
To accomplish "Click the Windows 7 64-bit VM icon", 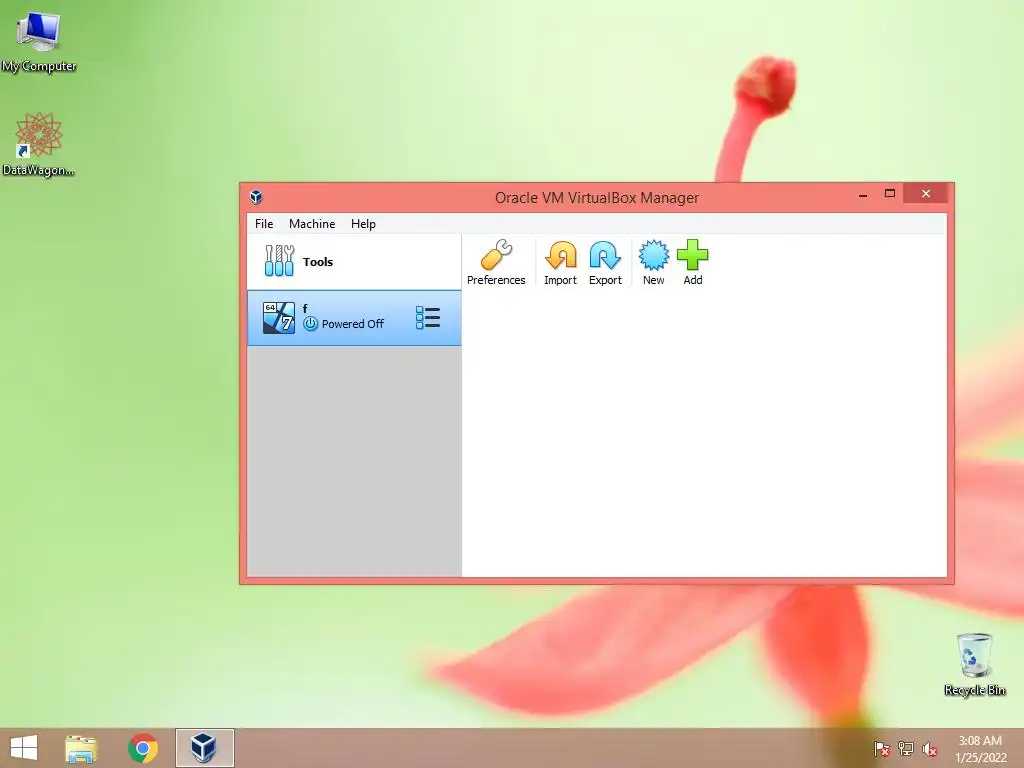I will 279,318.
